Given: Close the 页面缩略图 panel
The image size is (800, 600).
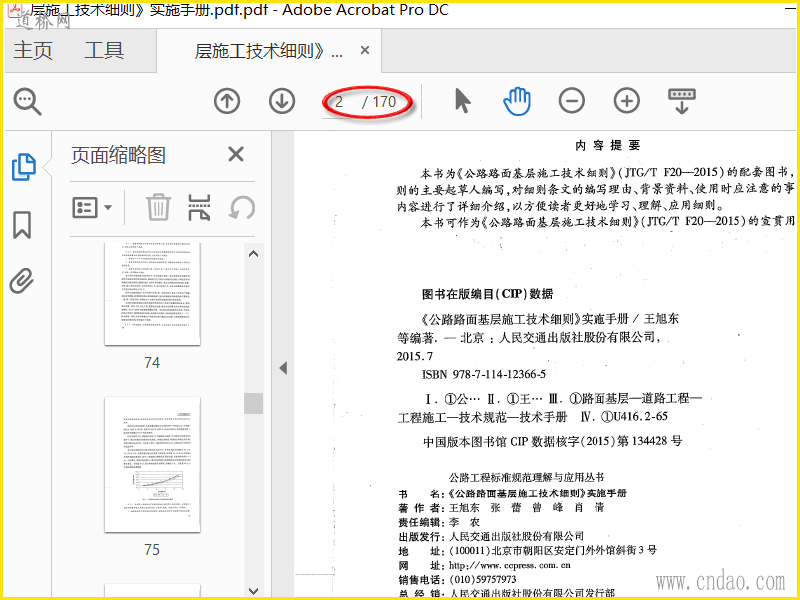Looking at the screenshot, I should click(x=236, y=154).
